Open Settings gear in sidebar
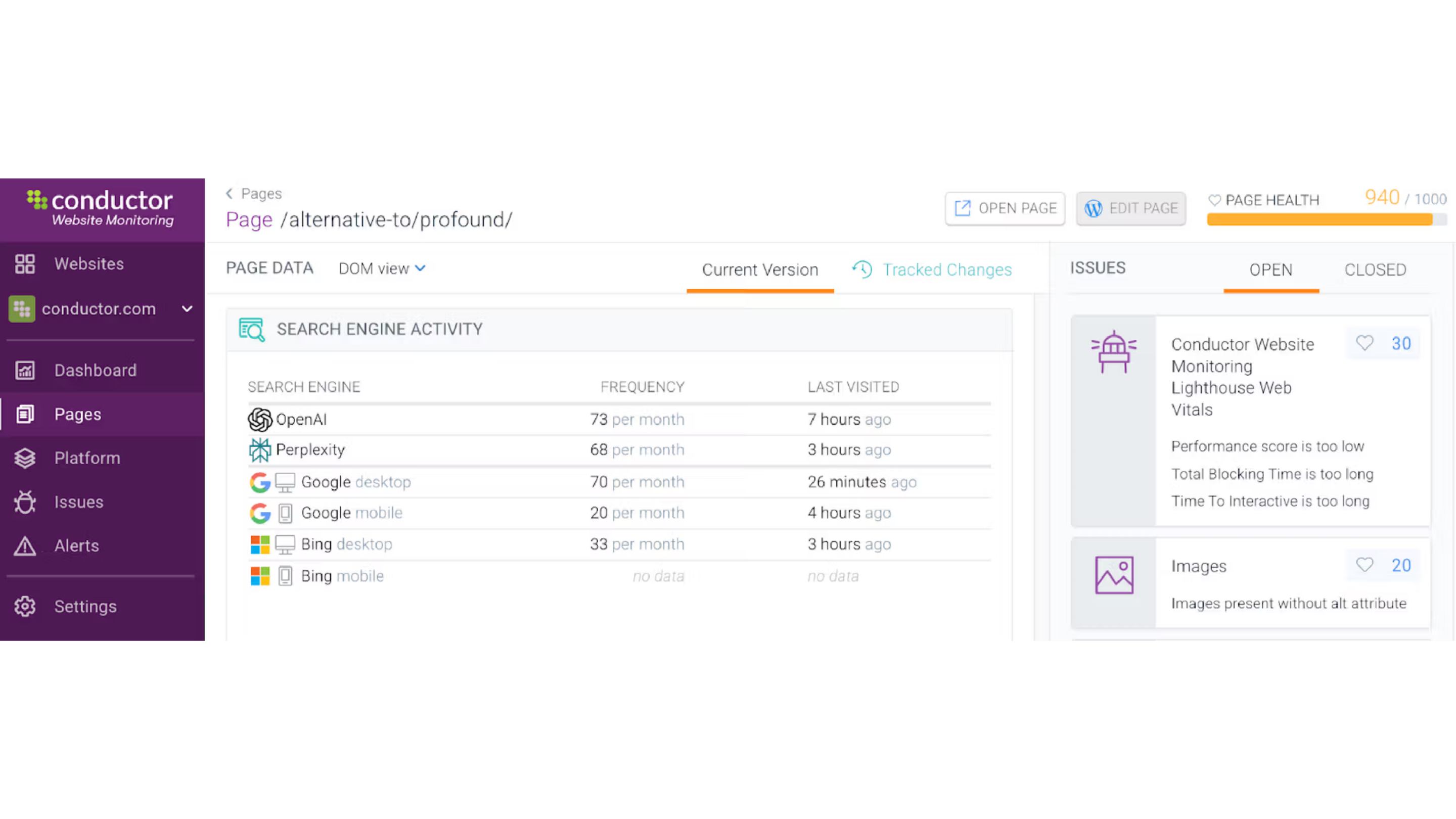Viewport: 1456px width, 819px height. (25, 607)
